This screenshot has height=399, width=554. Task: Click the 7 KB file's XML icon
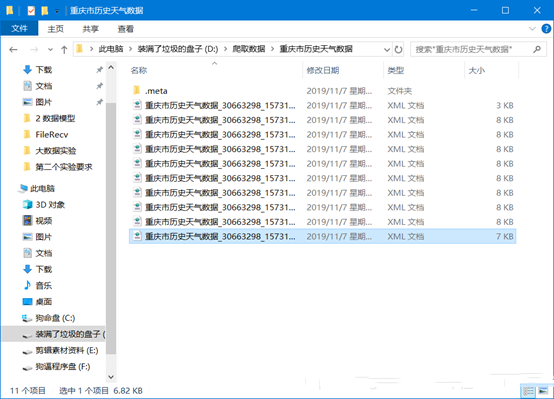pos(137,236)
